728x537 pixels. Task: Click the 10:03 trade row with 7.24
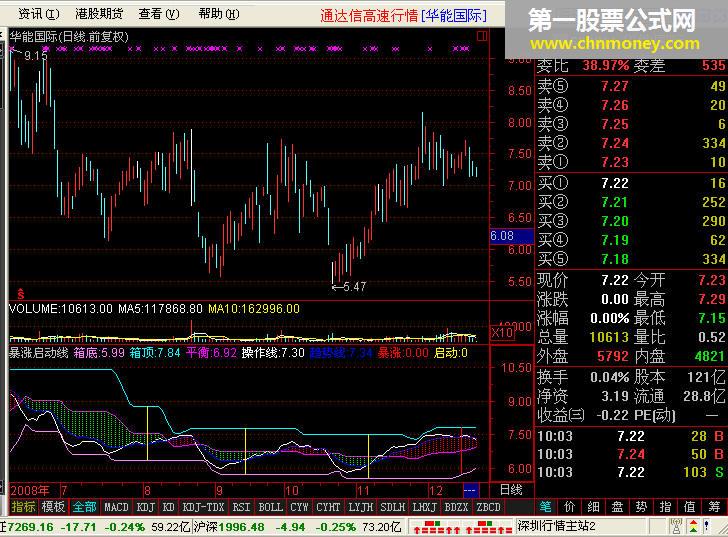pyautogui.click(x=630, y=454)
